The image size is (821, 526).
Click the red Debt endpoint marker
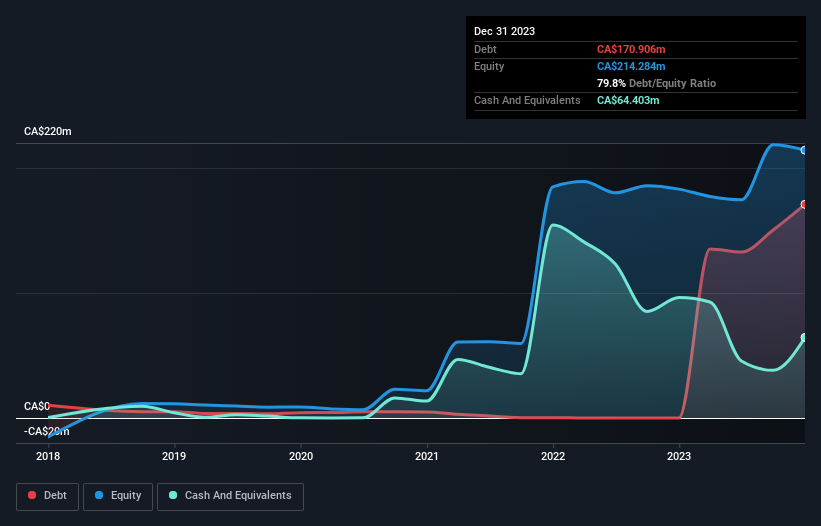tap(804, 204)
